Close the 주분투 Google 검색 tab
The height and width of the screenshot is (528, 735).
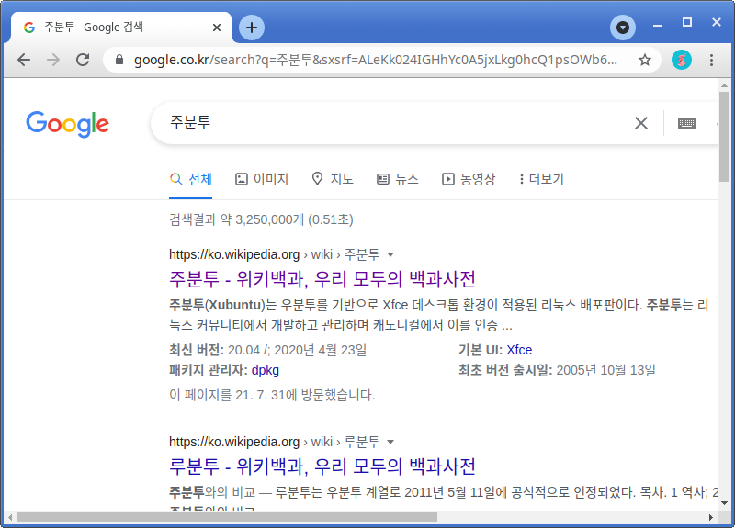click(x=217, y=27)
